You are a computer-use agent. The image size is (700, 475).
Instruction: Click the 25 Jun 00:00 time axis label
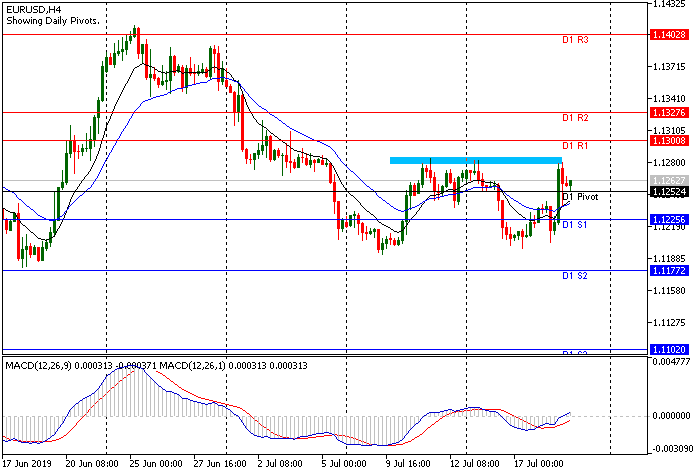tap(155, 465)
